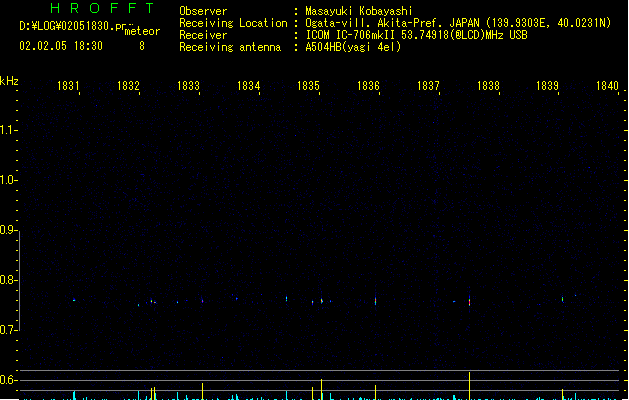Click the 1839 time axis marker
629x400 pixels.
tap(548, 85)
